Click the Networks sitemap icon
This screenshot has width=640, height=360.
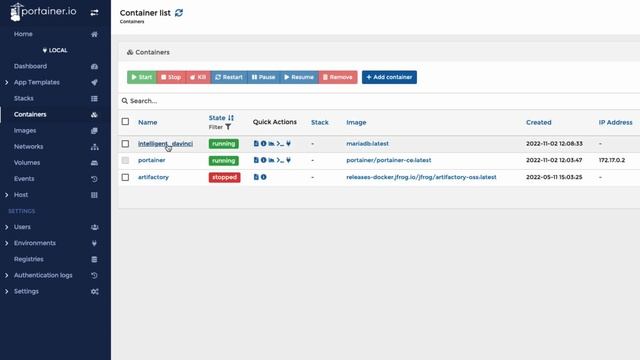pos(94,147)
